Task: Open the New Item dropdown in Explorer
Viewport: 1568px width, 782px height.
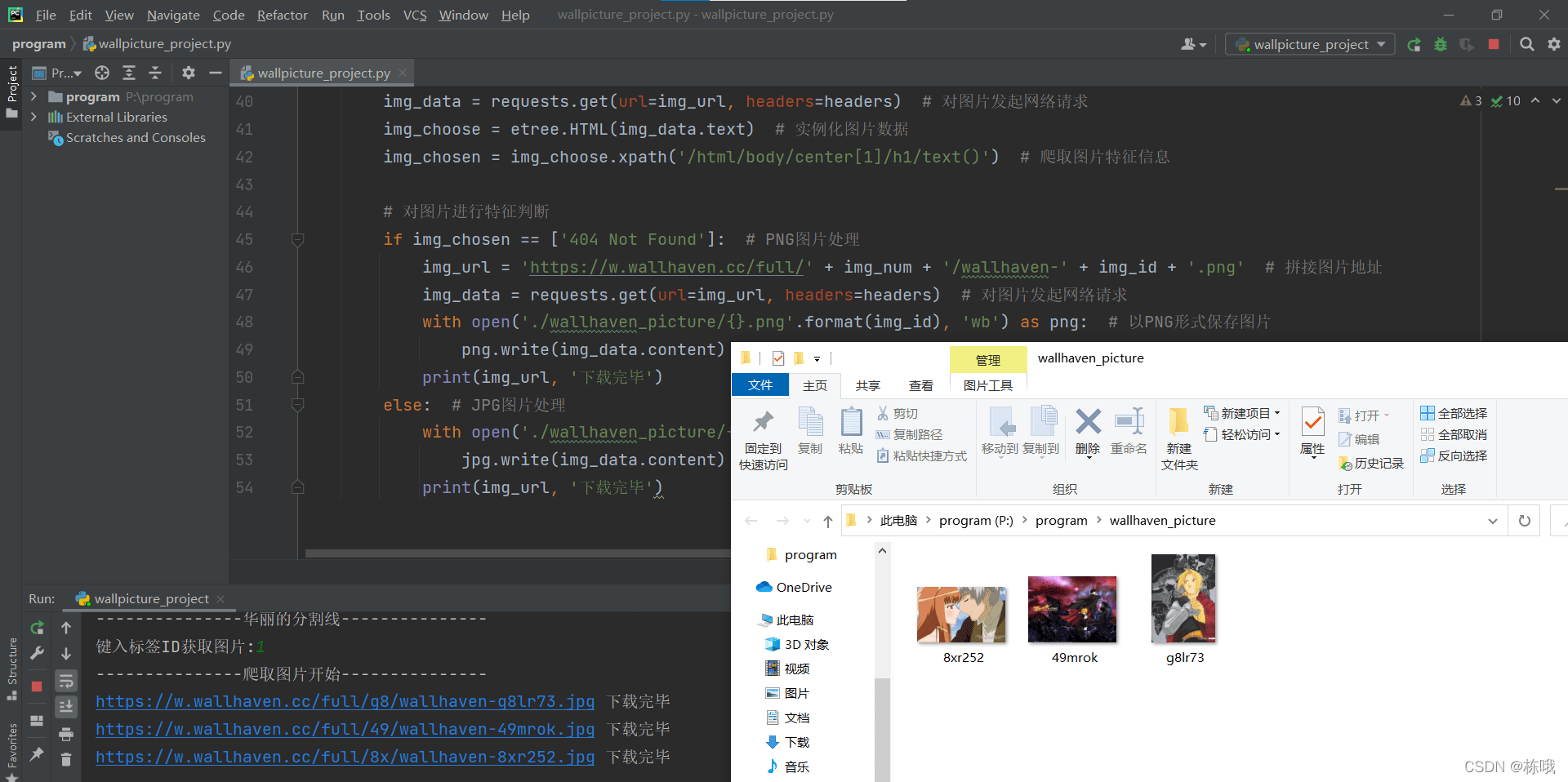Action: (x=1242, y=414)
